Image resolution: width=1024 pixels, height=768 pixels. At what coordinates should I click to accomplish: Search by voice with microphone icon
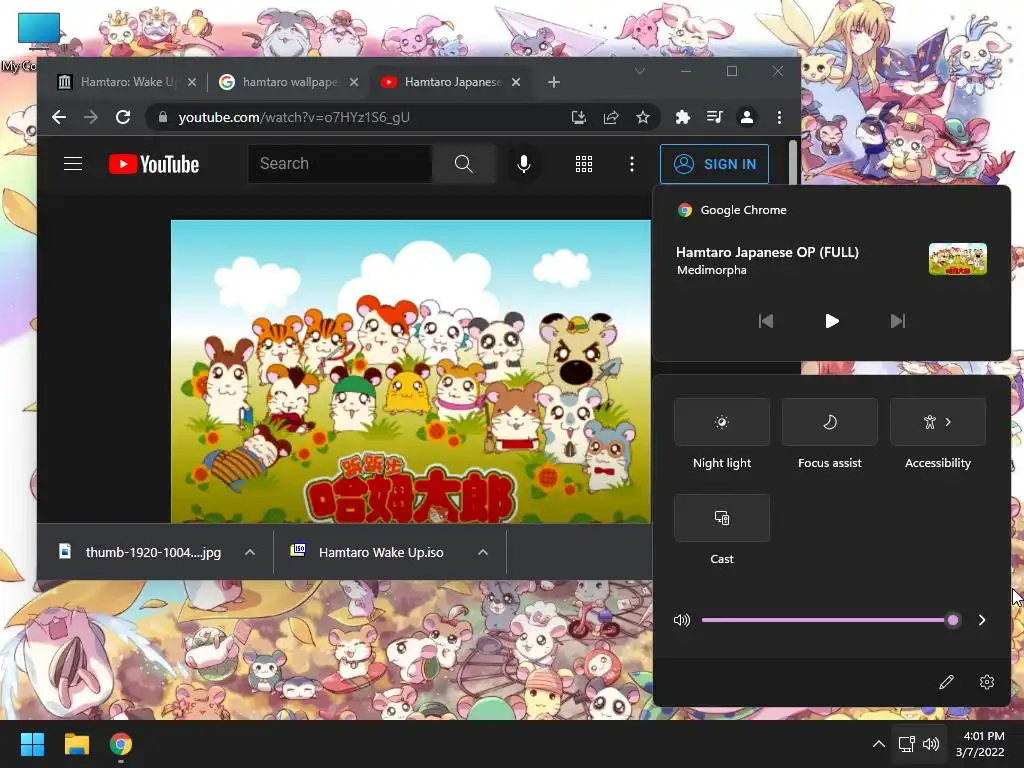point(523,163)
